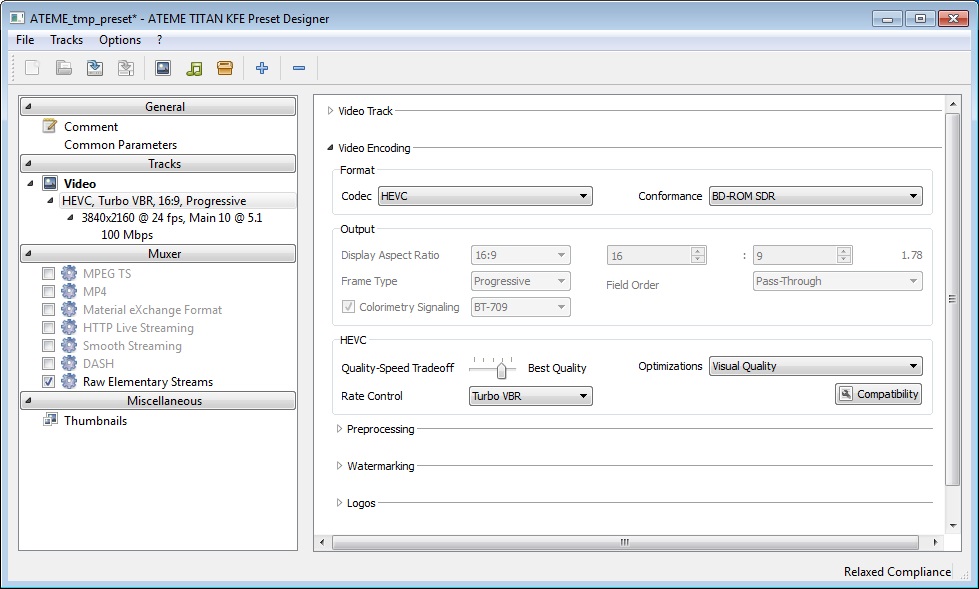The width and height of the screenshot is (979, 589).
Task: Click the Open preset folder icon
Action: point(64,67)
